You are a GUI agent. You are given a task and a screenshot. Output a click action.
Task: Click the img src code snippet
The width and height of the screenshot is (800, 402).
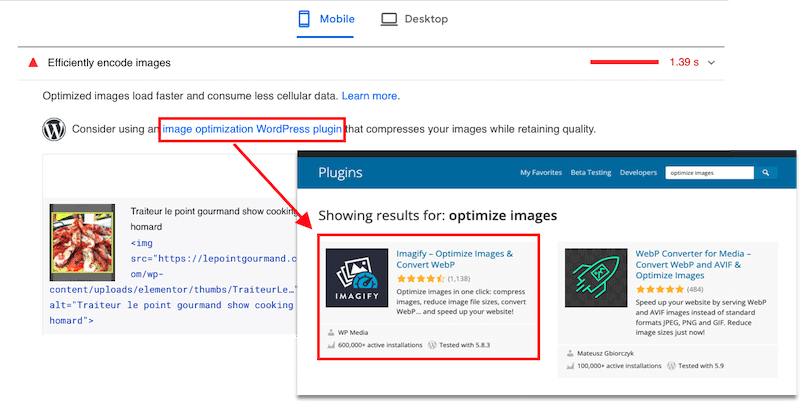173,282
